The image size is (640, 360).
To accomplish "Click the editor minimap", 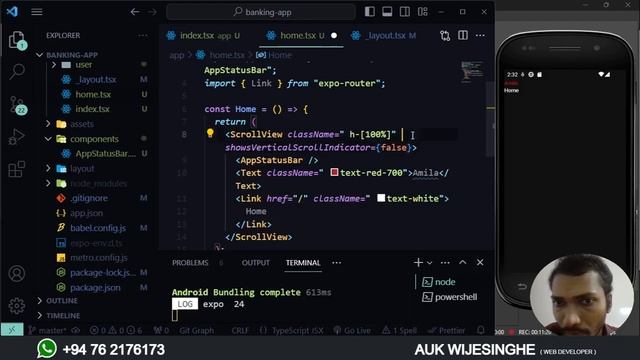I will click(472, 71).
